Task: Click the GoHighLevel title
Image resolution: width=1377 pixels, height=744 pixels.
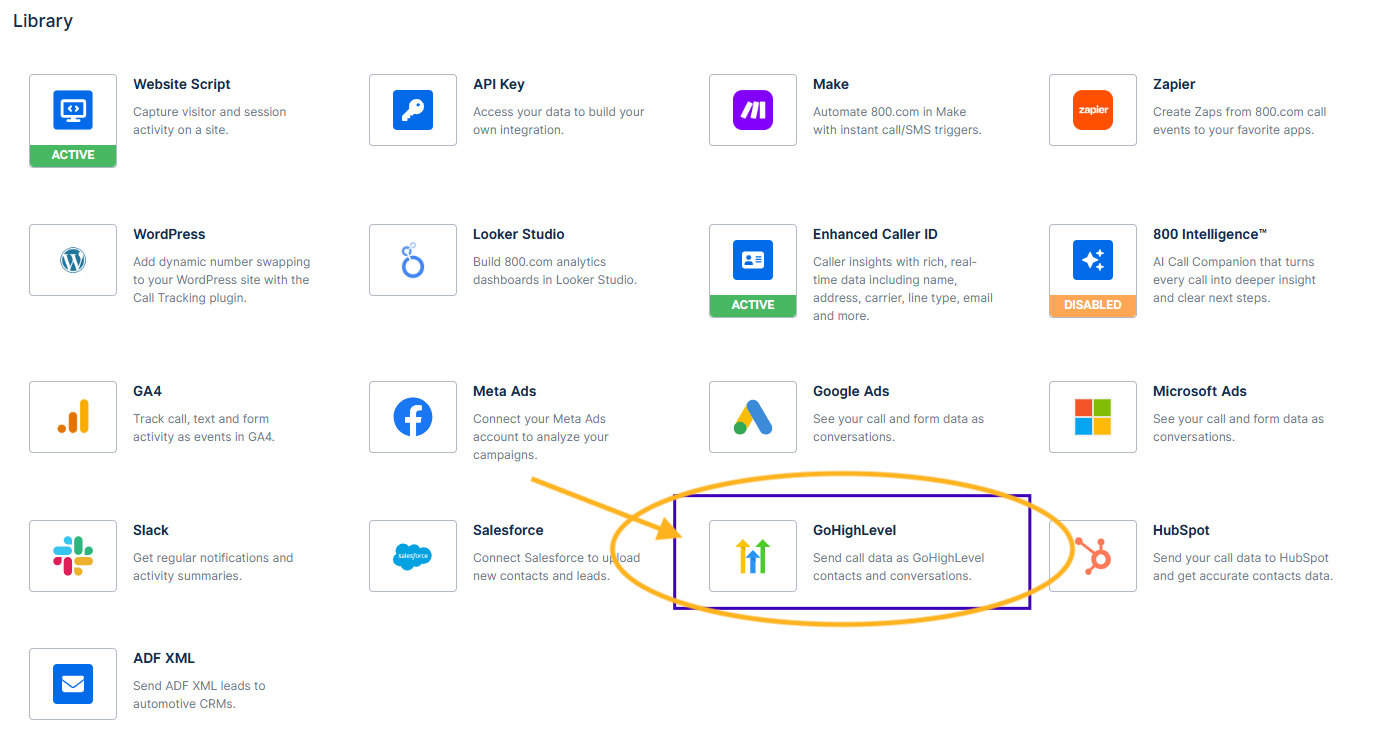Action: click(x=855, y=530)
